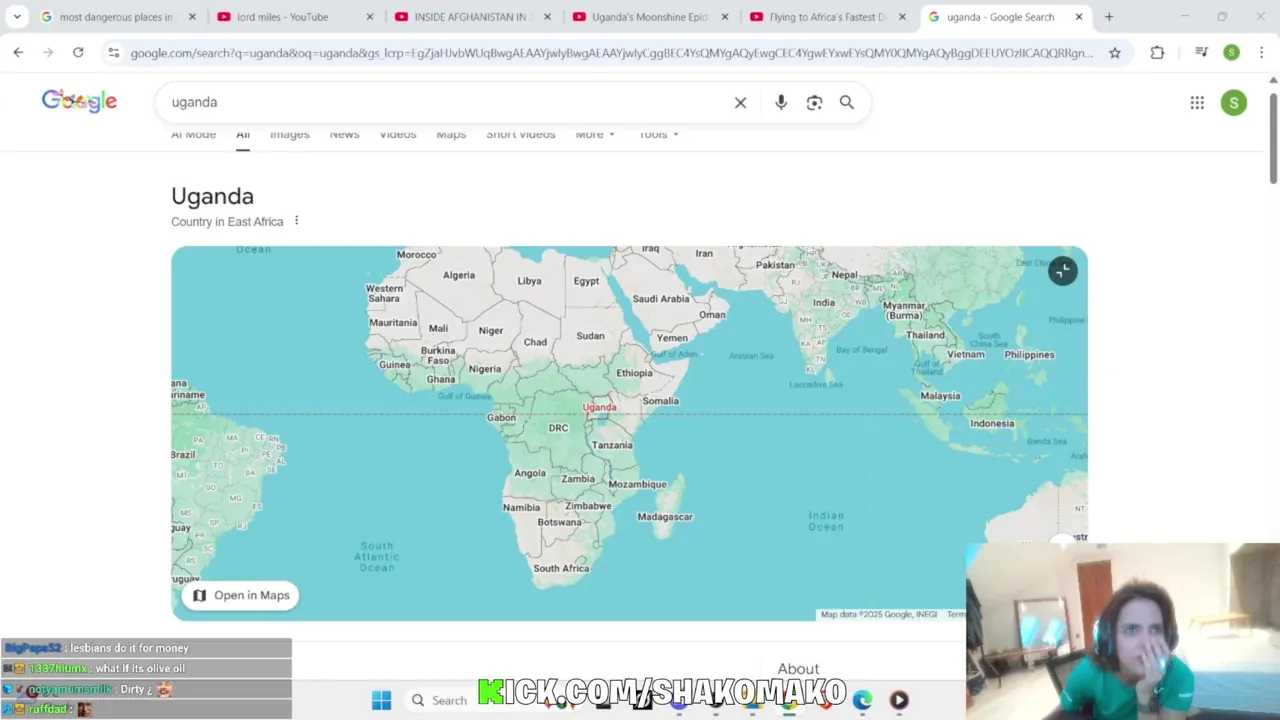The image size is (1280, 720).
Task: Click Tanzania label on the map
Action: pos(612,445)
